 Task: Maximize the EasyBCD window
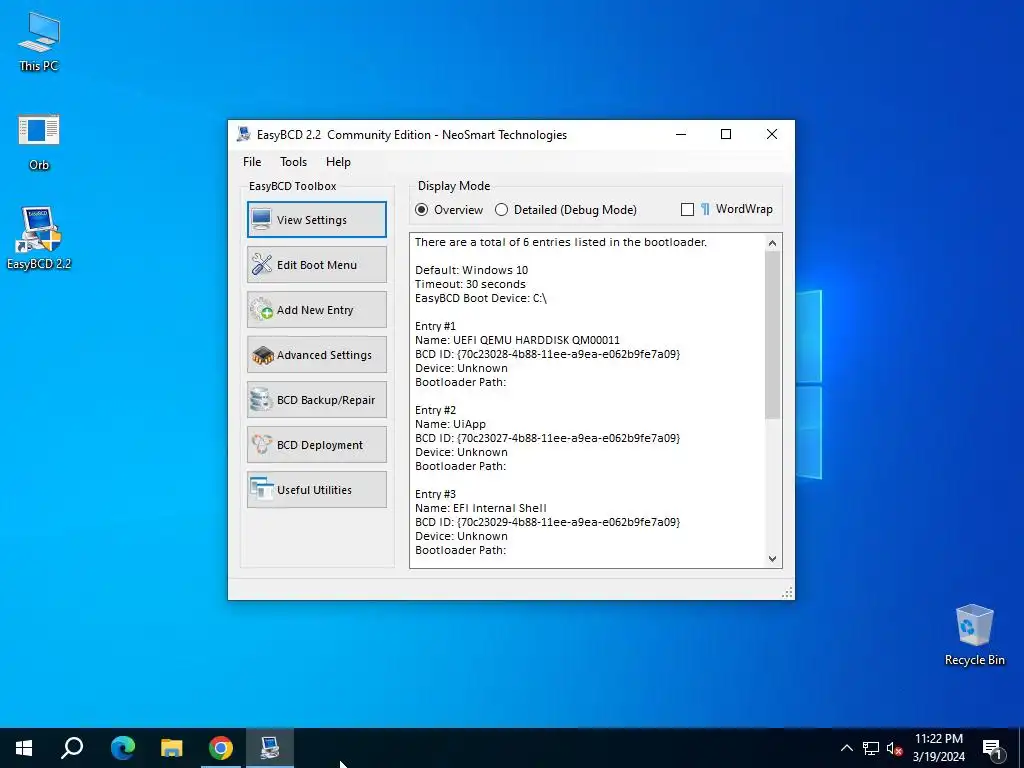coord(726,135)
